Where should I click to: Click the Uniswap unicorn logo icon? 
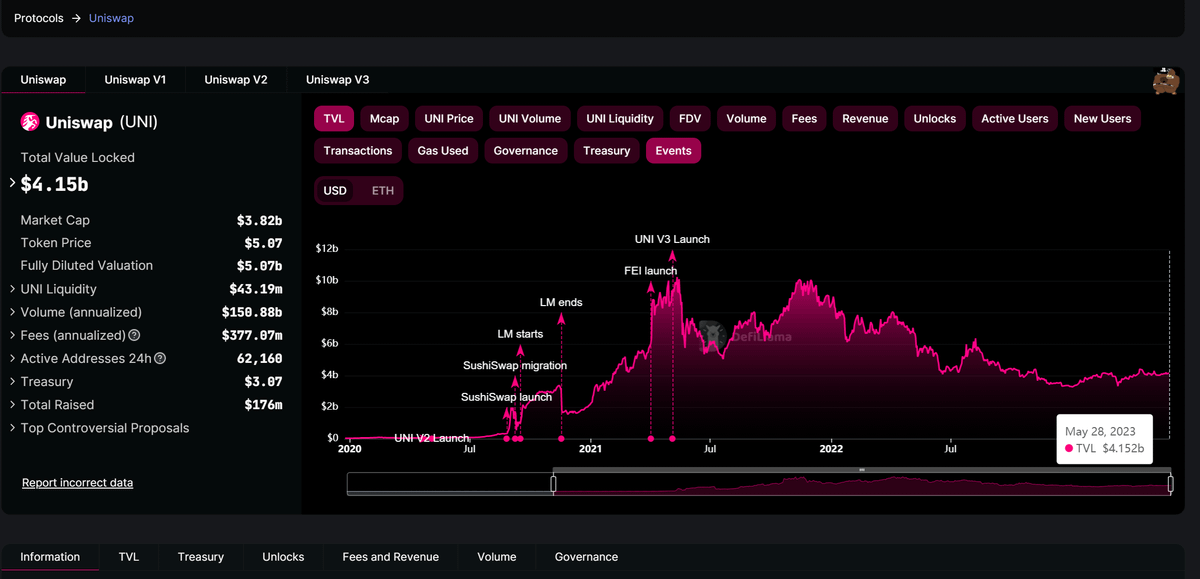[30, 122]
